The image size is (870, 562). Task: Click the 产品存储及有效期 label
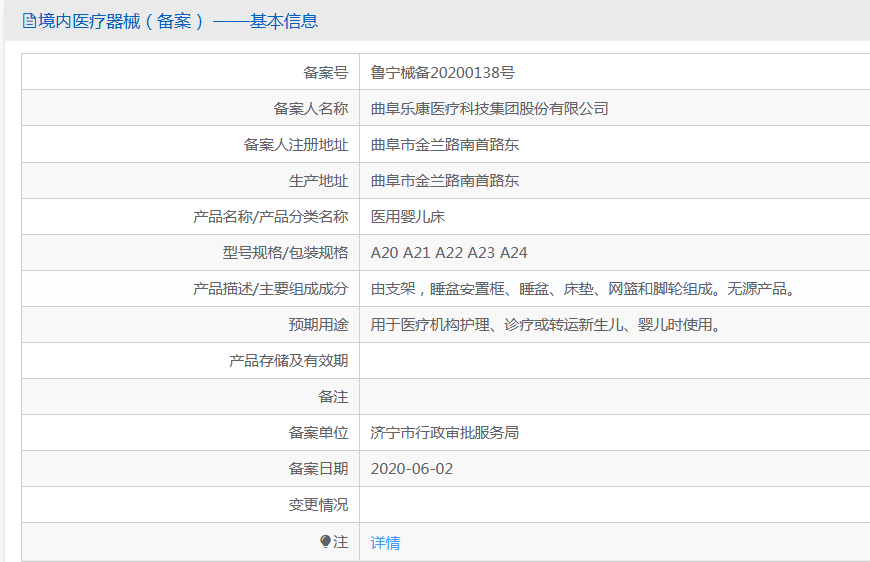click(288, 361)
